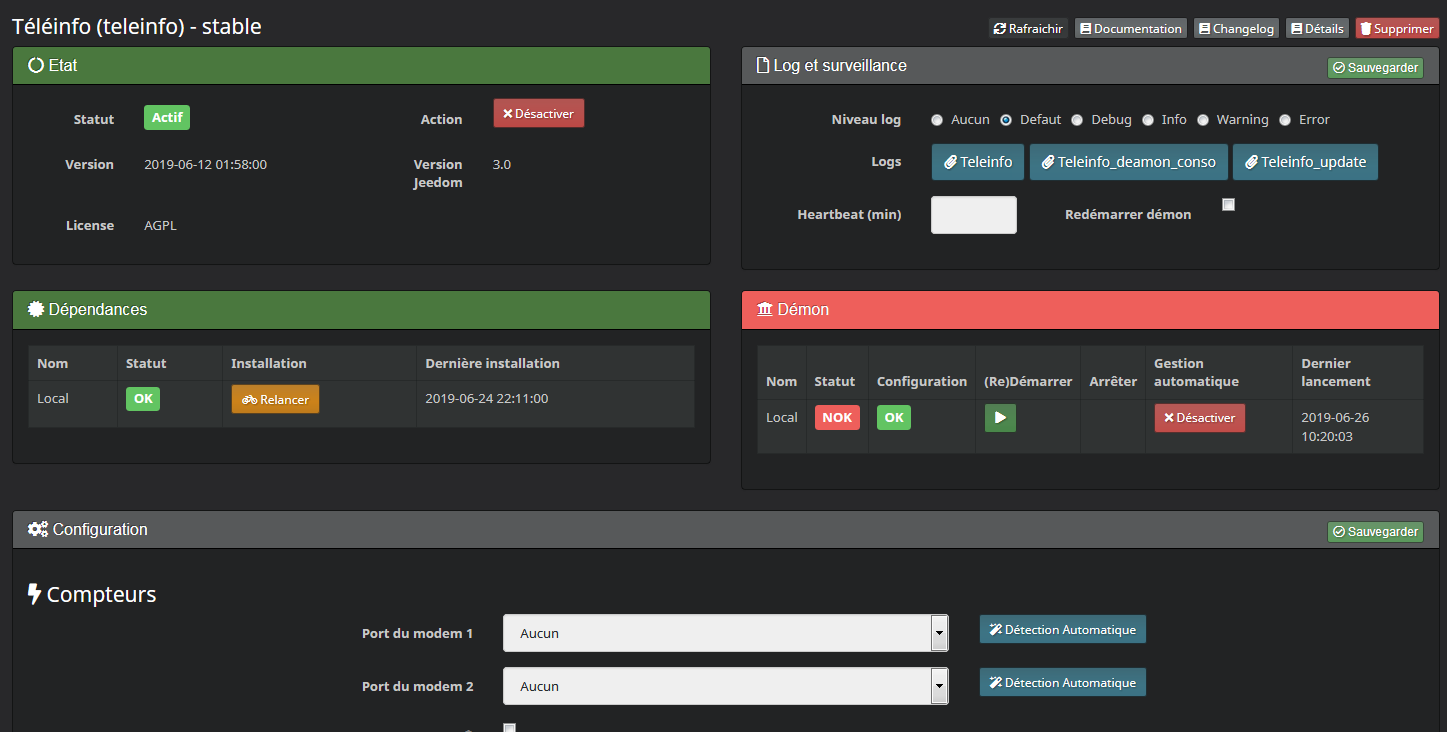Click Local in the Démon table

click(x=782, y=417)
